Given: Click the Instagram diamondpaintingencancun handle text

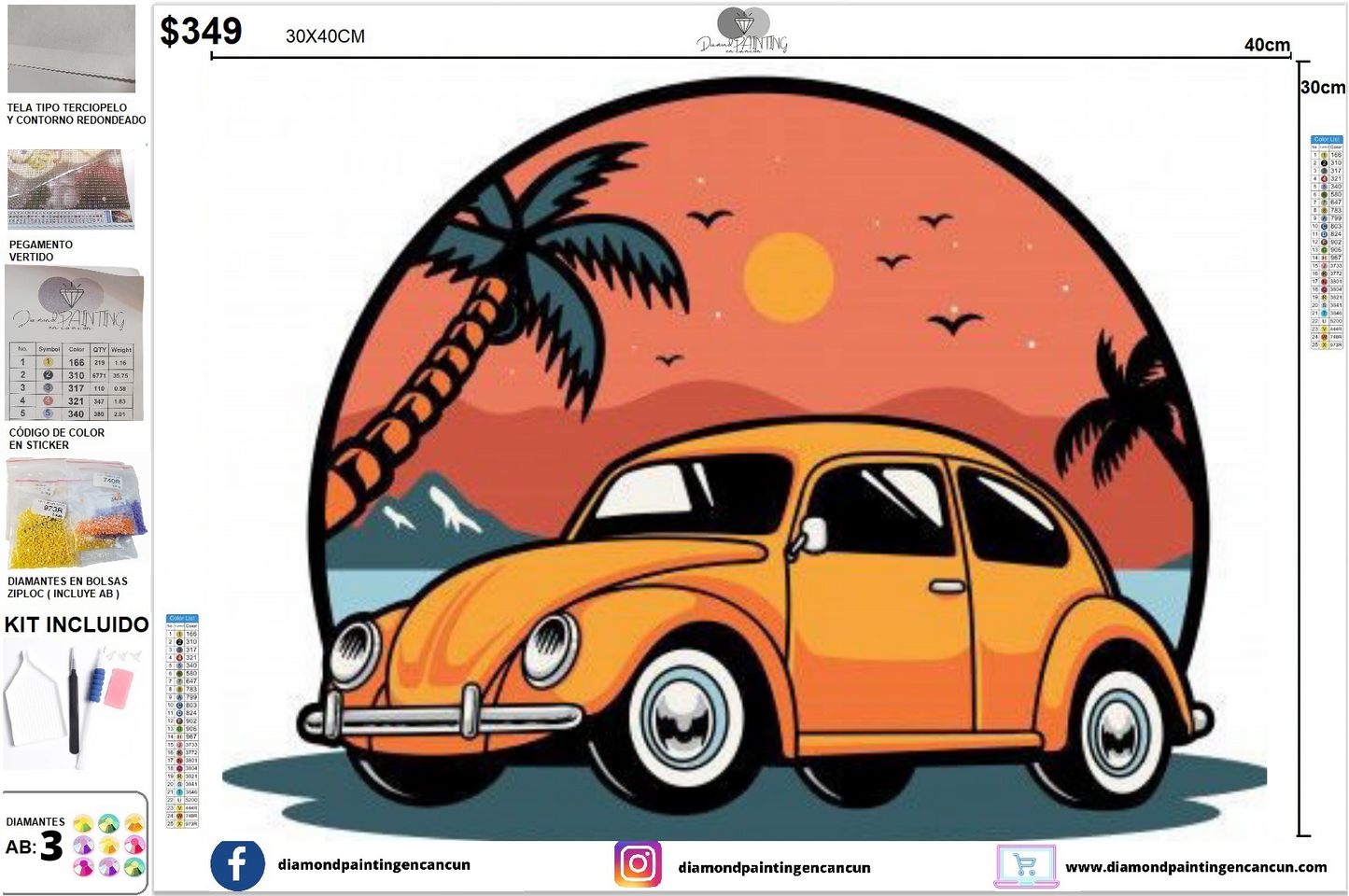Looking at the screenshot, I should tap(774, 868).
